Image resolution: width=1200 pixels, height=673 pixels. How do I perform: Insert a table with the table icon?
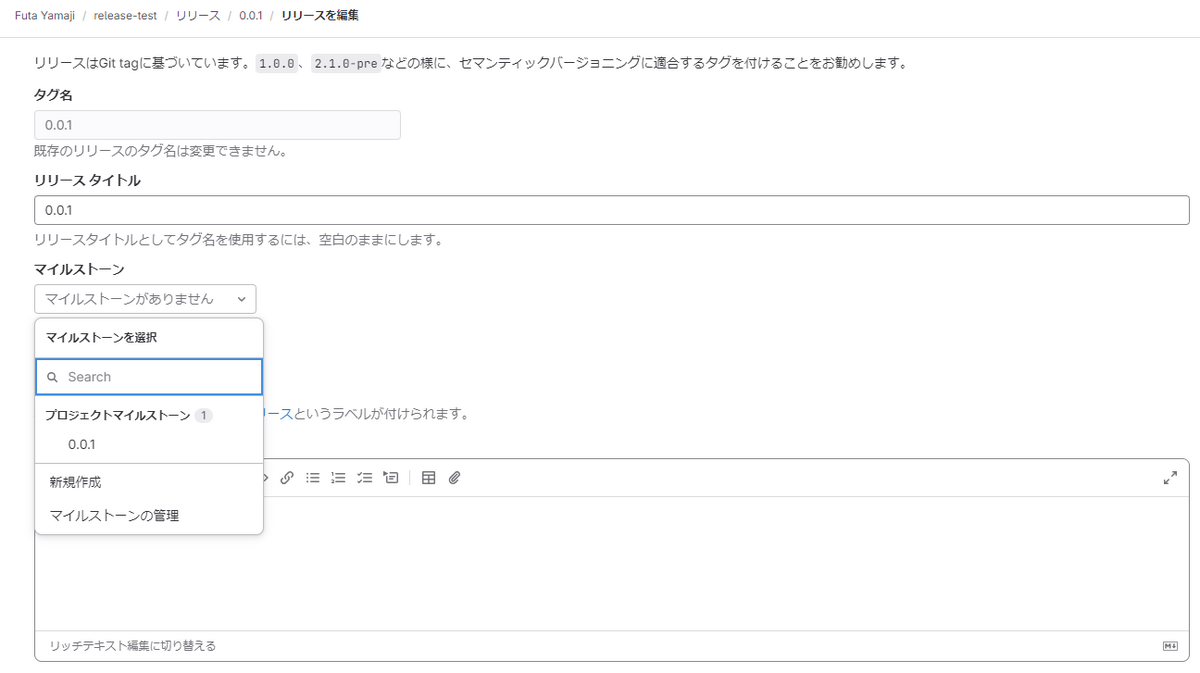(428, 478)
